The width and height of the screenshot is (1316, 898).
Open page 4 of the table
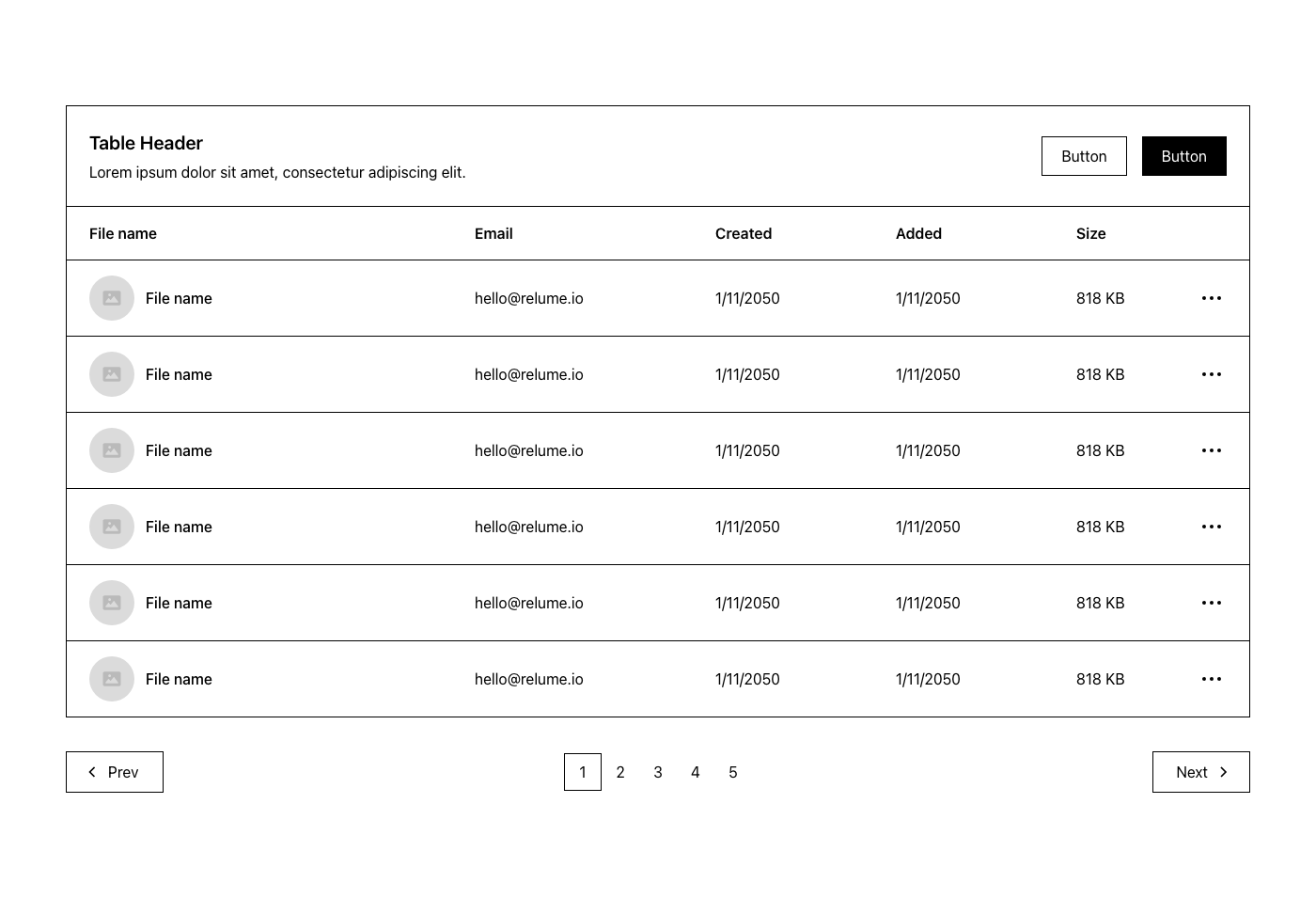(x=696, y=772)
